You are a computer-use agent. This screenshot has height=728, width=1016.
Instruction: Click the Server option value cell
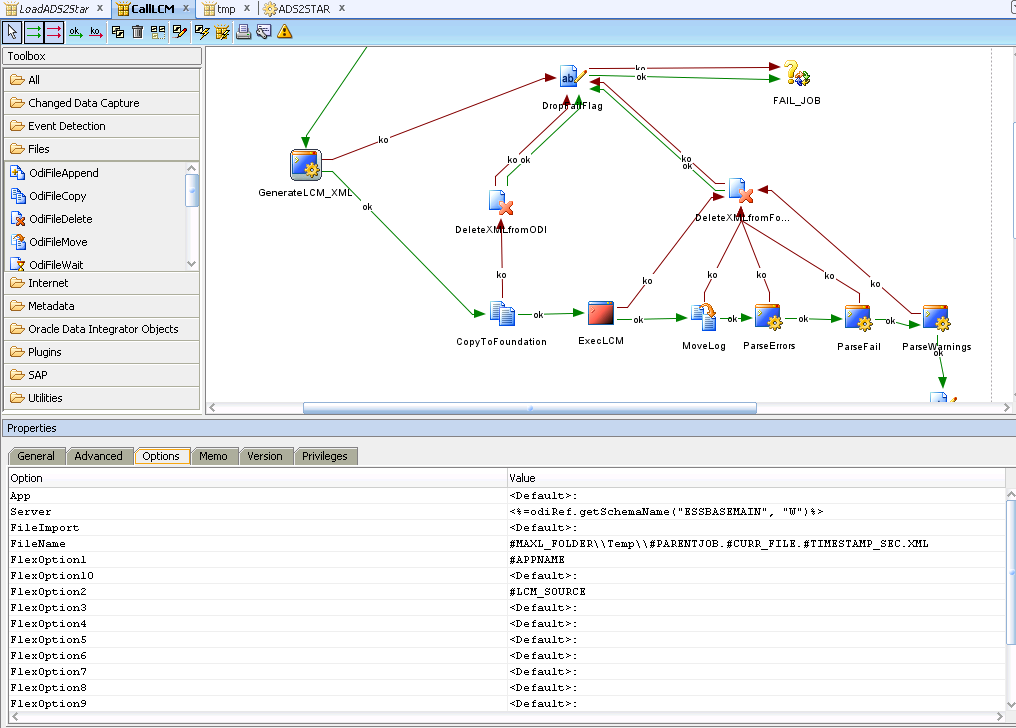756,512
